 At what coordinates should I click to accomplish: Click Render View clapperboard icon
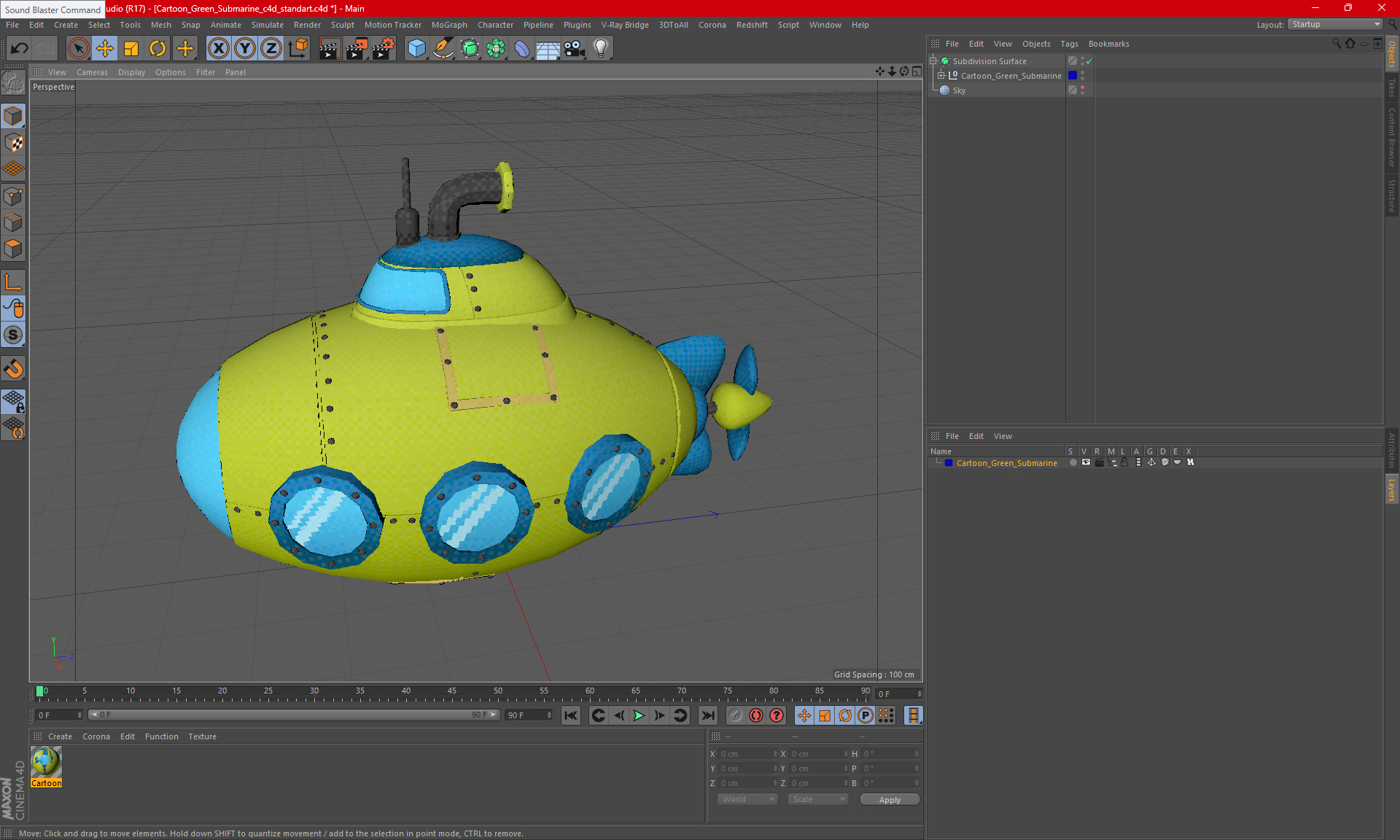coord(330,49)
